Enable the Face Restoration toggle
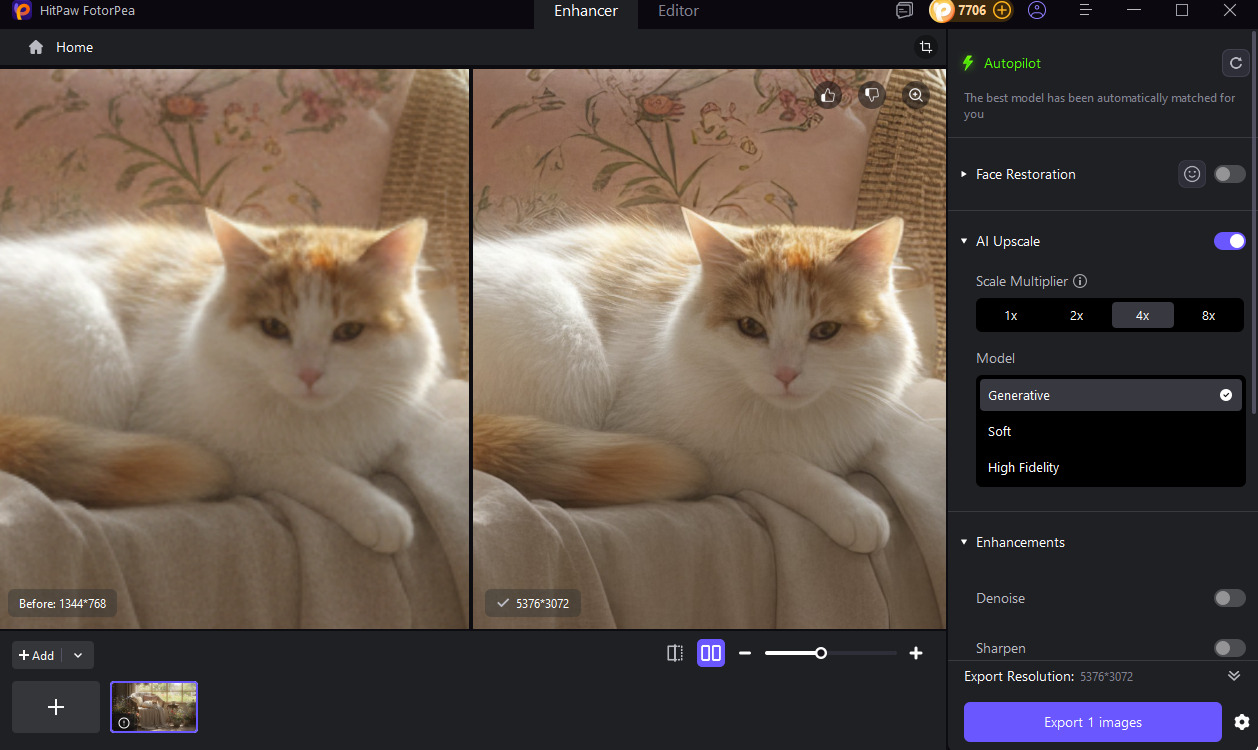Screen dimensions: 1258x750 coord(1228,173)
